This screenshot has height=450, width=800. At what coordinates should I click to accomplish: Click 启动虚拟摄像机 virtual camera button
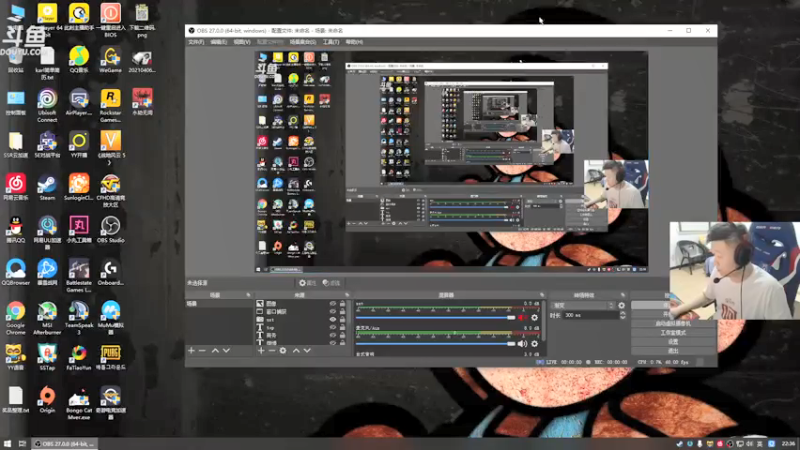point(673,323)
